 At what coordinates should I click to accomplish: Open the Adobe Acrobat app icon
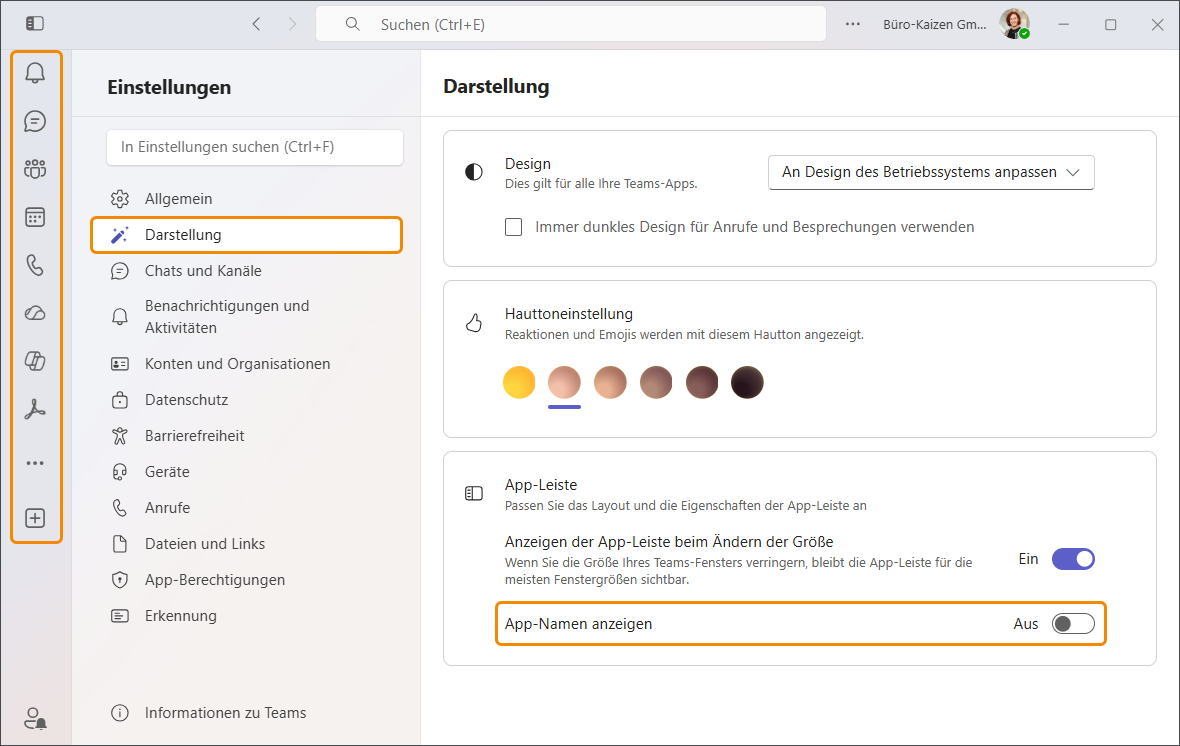tap(35, 409)
